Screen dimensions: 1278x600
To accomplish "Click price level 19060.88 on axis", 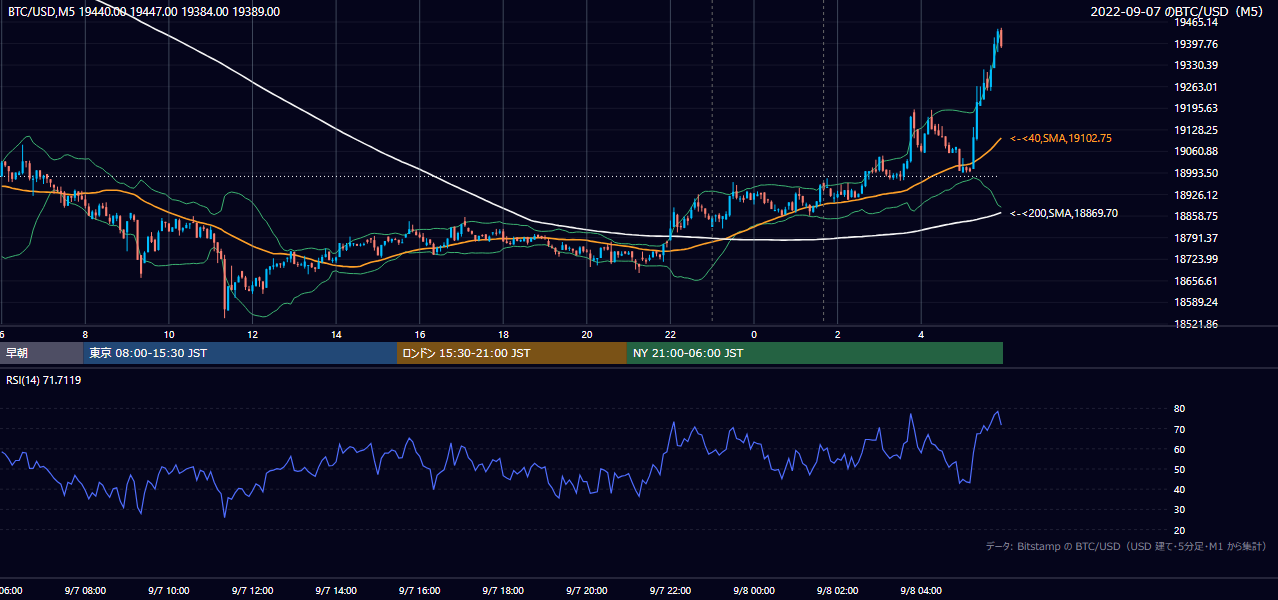I will click(x=1196, y=151).
